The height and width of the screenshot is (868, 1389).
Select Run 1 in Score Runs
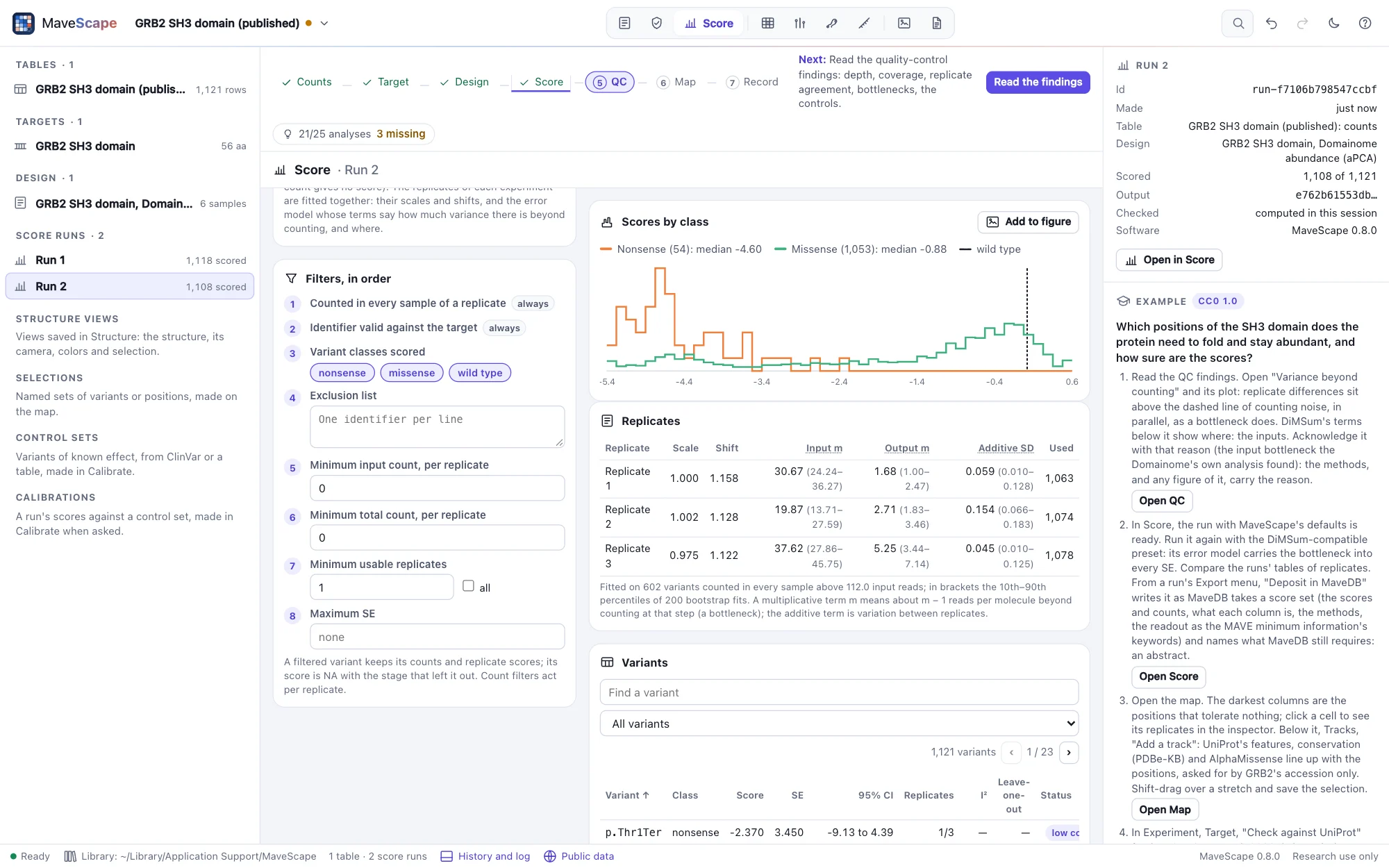pyautogui.click(x=130, y=260)
